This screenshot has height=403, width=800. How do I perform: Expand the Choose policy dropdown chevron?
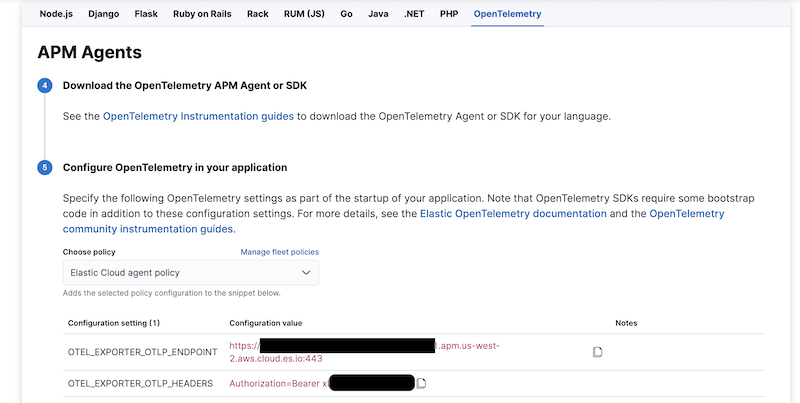coord(306,272)
